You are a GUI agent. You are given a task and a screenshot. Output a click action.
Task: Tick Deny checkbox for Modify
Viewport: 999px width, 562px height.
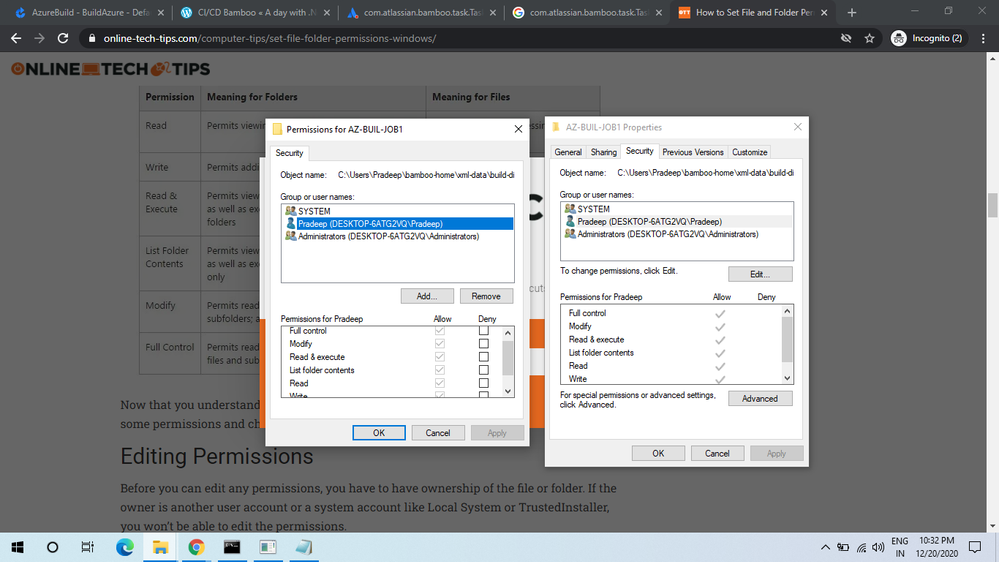(x=484, y=343)
